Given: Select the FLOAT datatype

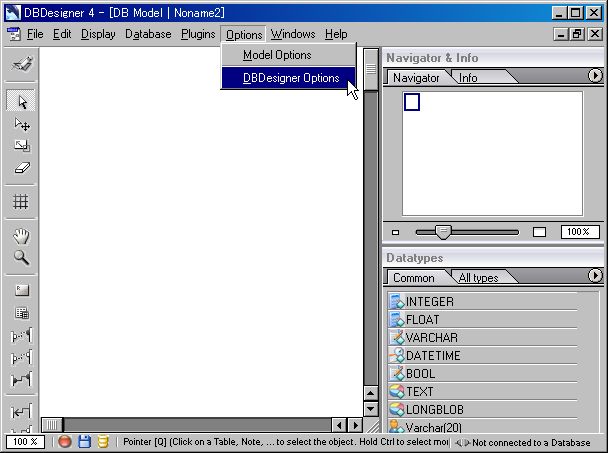Looking at the screenshot, I should point(482,319).
